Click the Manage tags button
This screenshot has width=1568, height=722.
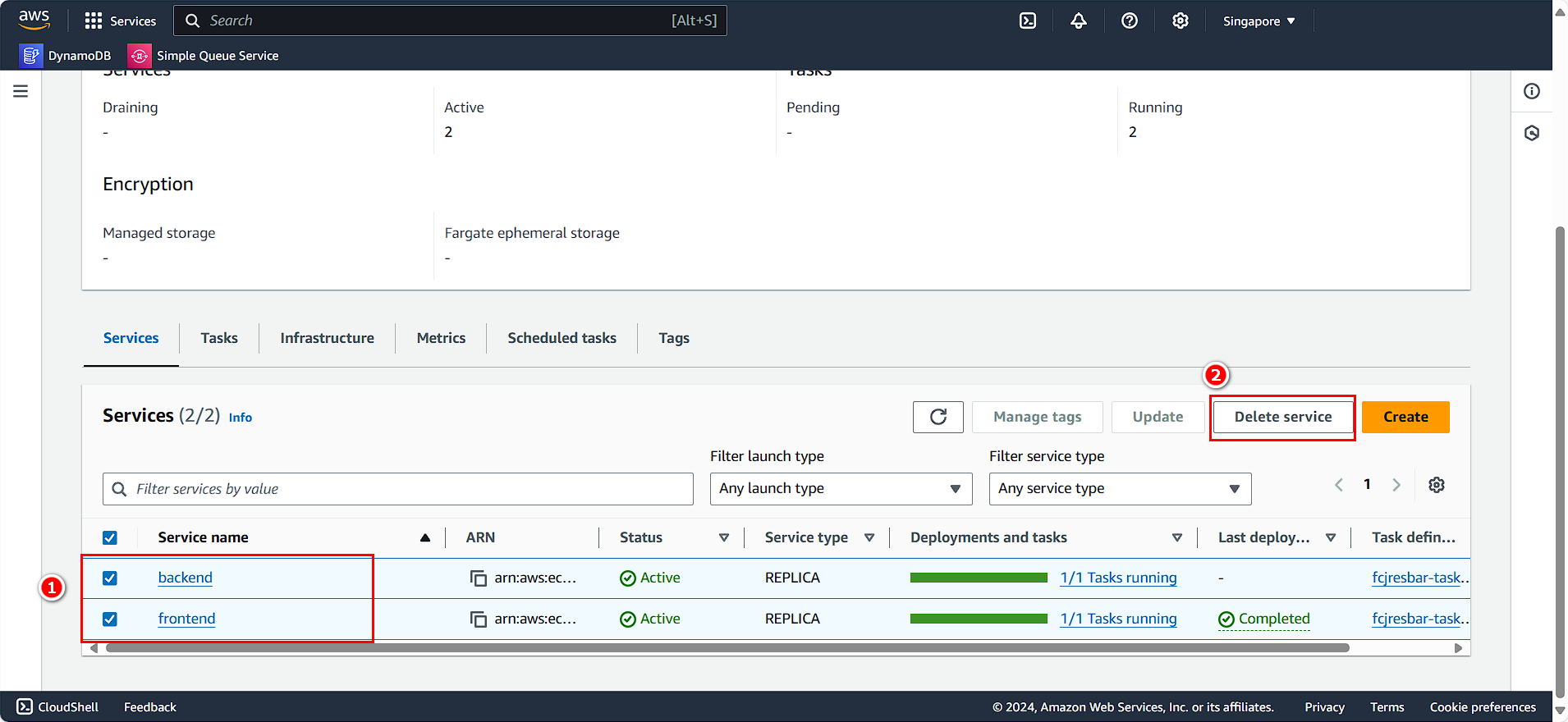click(1038, 417)
